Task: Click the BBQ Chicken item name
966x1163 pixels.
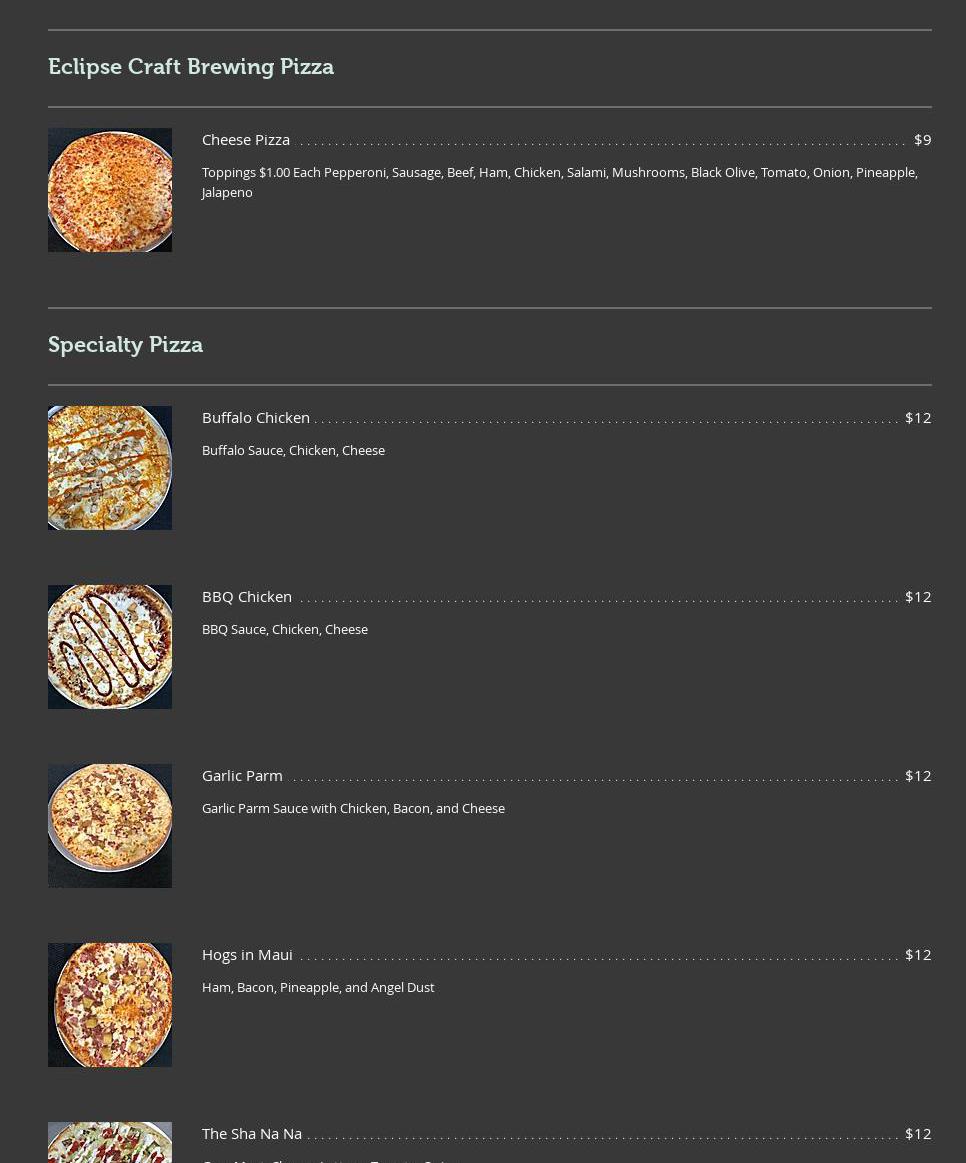Action: [247, 597]
